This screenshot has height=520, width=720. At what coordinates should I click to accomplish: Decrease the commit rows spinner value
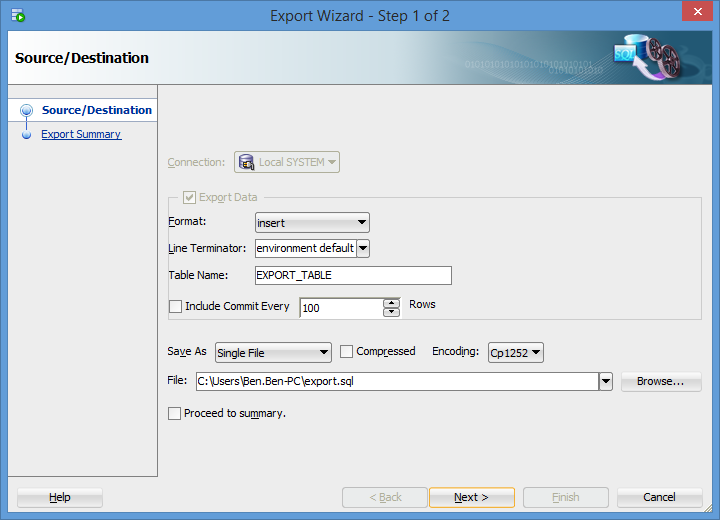point(392,312)
